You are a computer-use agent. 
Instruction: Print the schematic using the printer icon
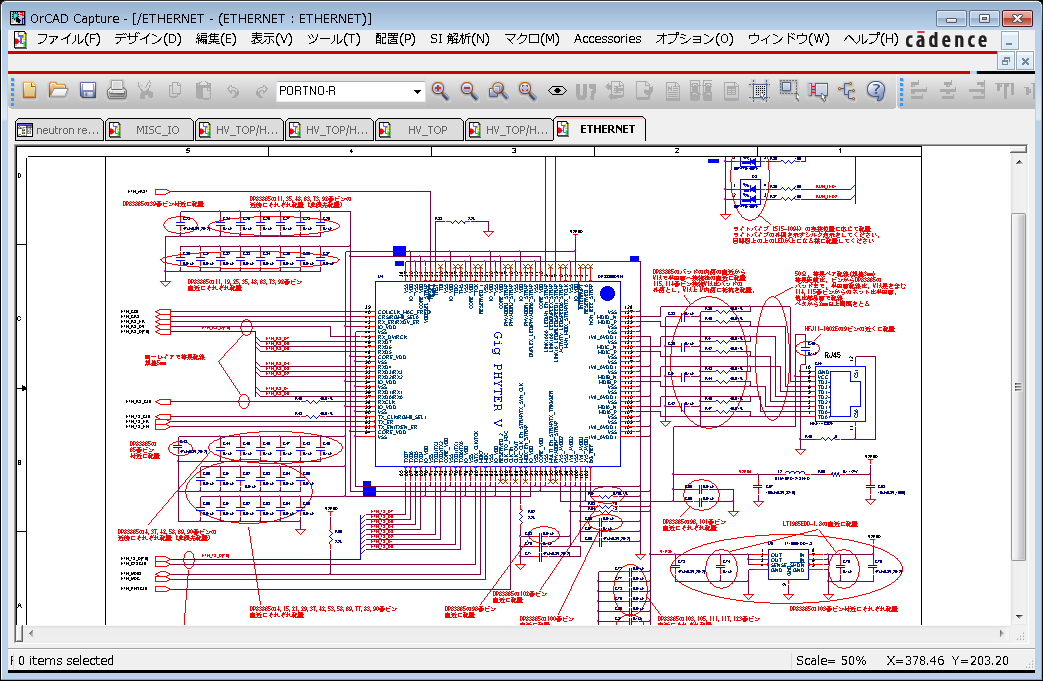click(x=116, y=90)
